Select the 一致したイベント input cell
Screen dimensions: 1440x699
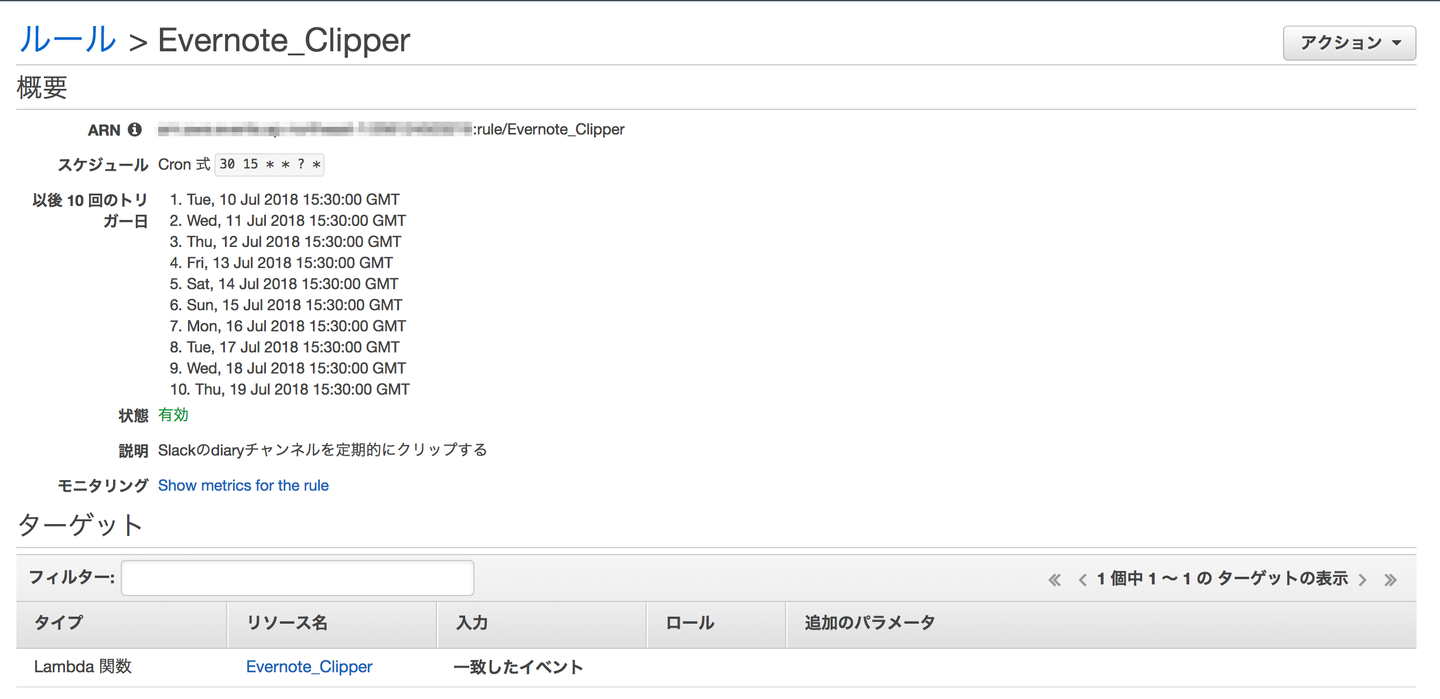[x=518, y=666]
